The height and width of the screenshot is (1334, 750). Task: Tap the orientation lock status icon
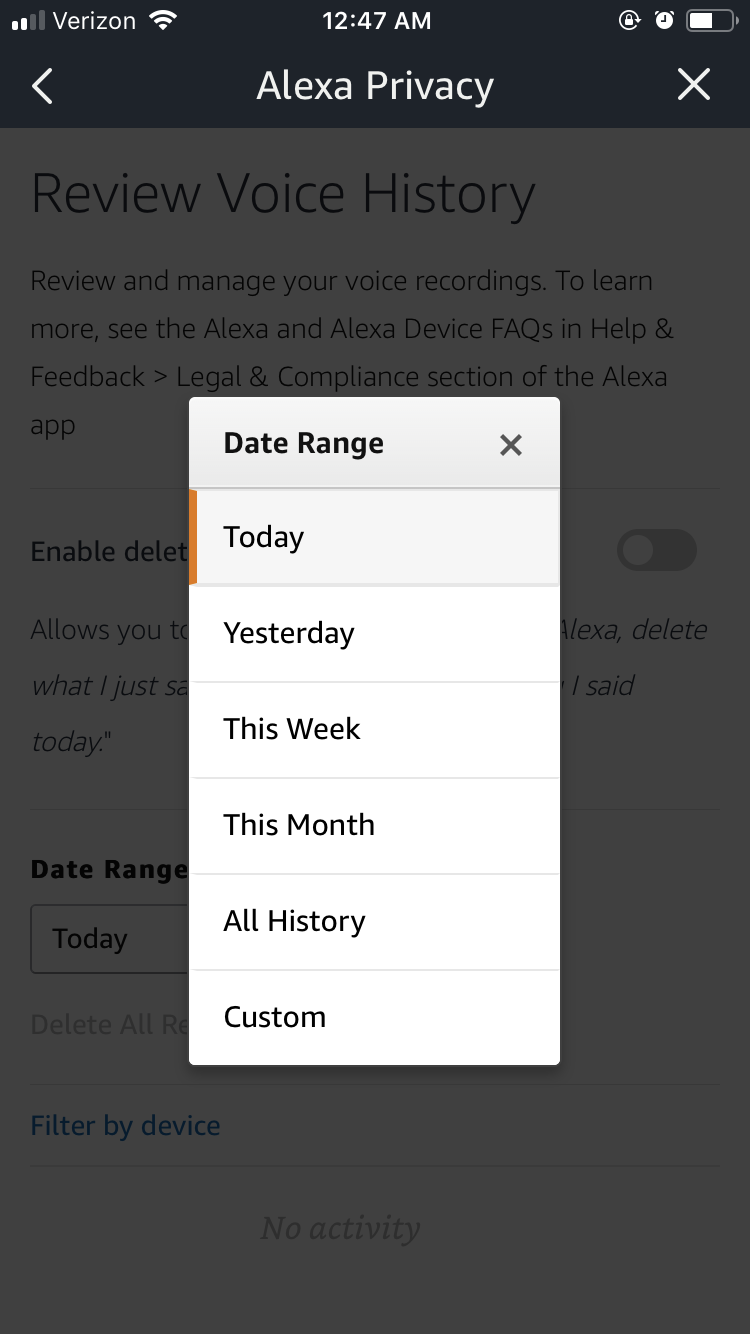(630, 19)
